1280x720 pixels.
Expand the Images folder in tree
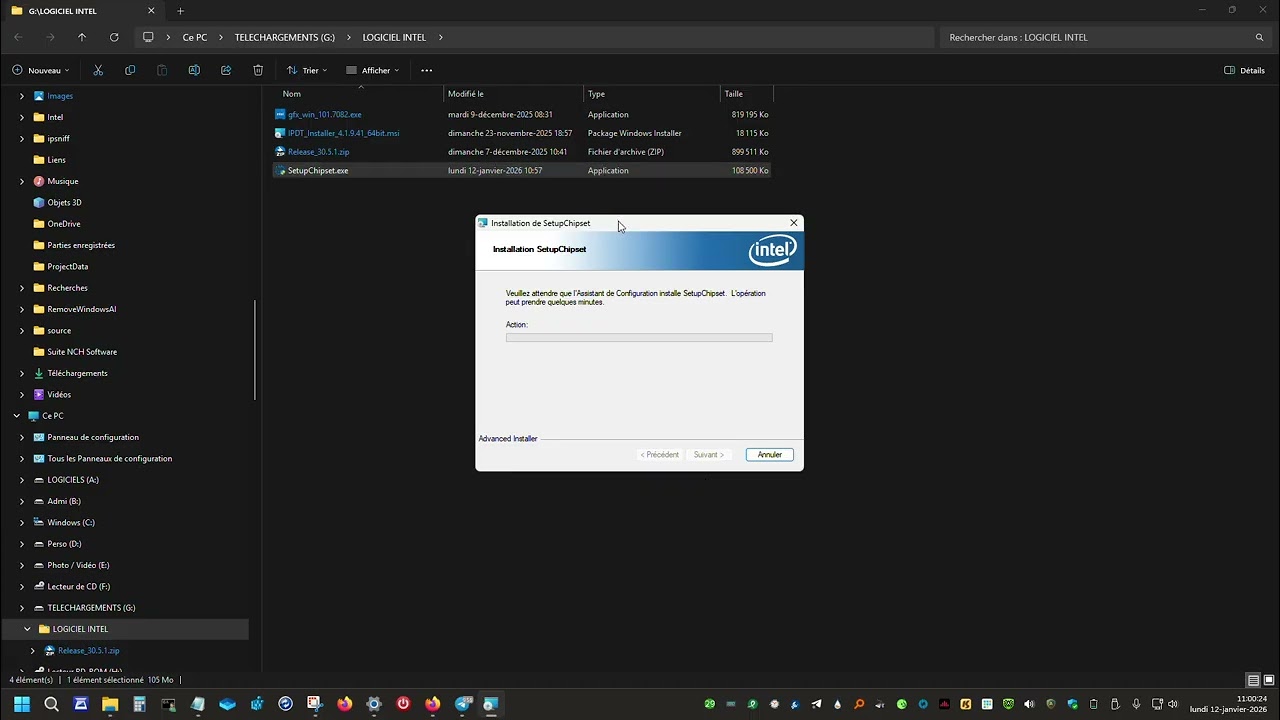pyautogui.click(x=22, y=96)
